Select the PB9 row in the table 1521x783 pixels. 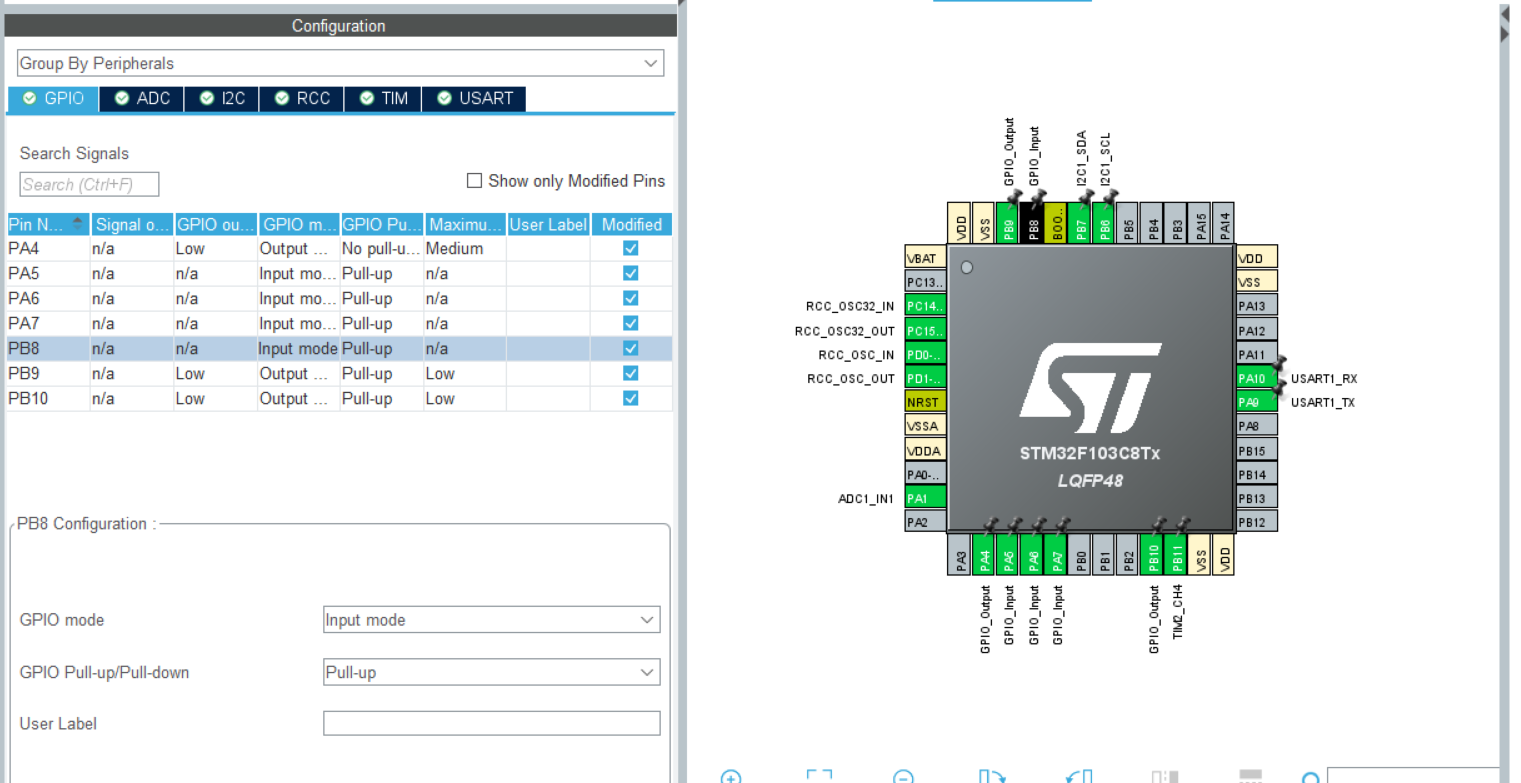point(339,373)
